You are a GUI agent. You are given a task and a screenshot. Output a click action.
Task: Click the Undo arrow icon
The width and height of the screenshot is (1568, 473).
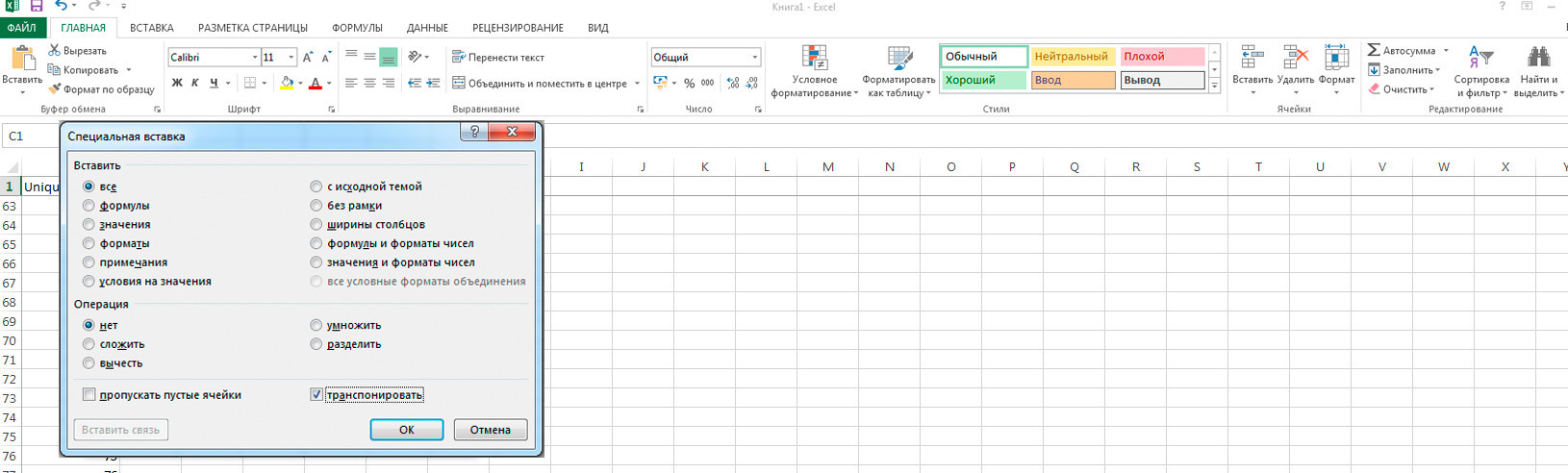[x=61, y=6]
